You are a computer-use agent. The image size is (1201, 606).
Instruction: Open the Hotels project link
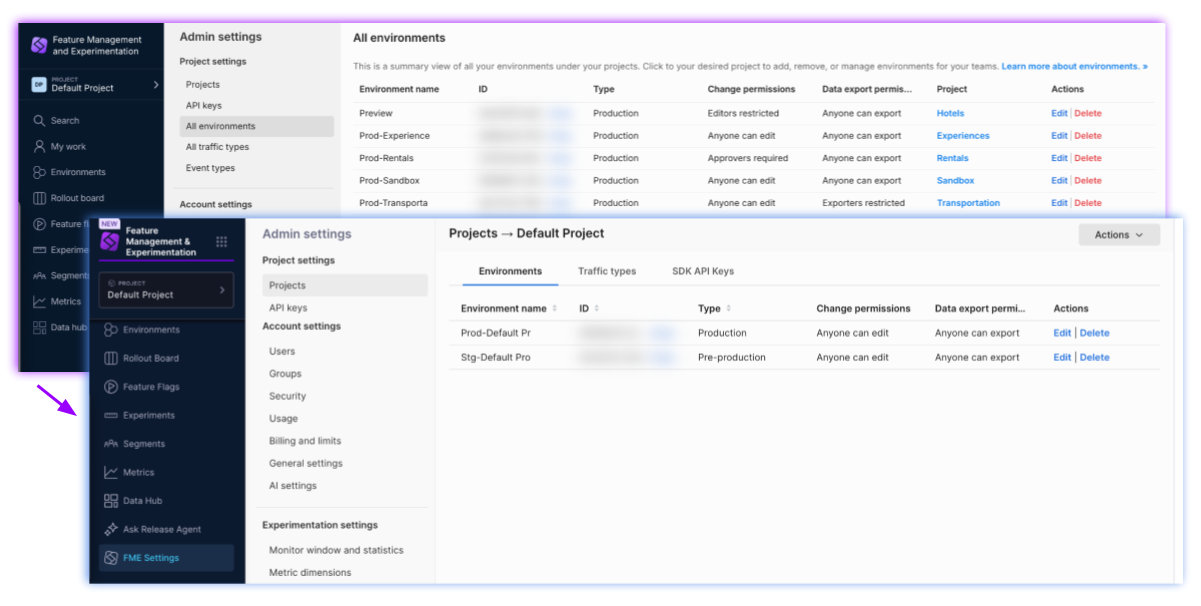point(950,113)
